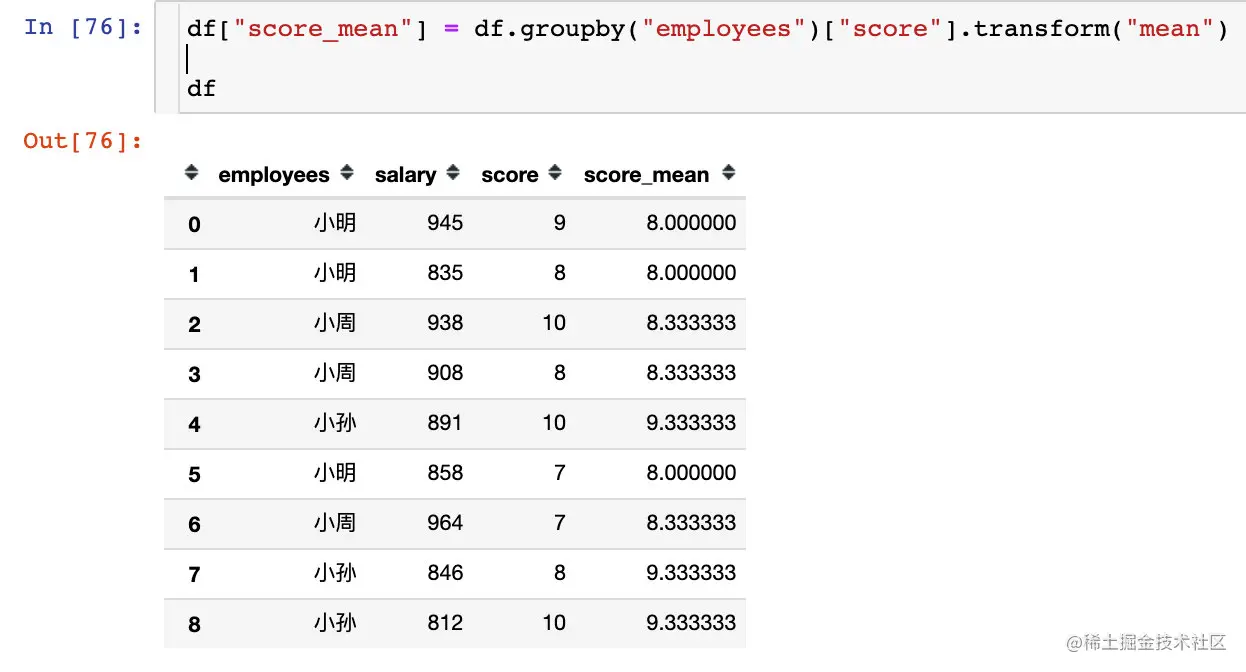1246x672 pixels.
Task: Click the In [76] prompt label
Action: [x=84, y=27]
